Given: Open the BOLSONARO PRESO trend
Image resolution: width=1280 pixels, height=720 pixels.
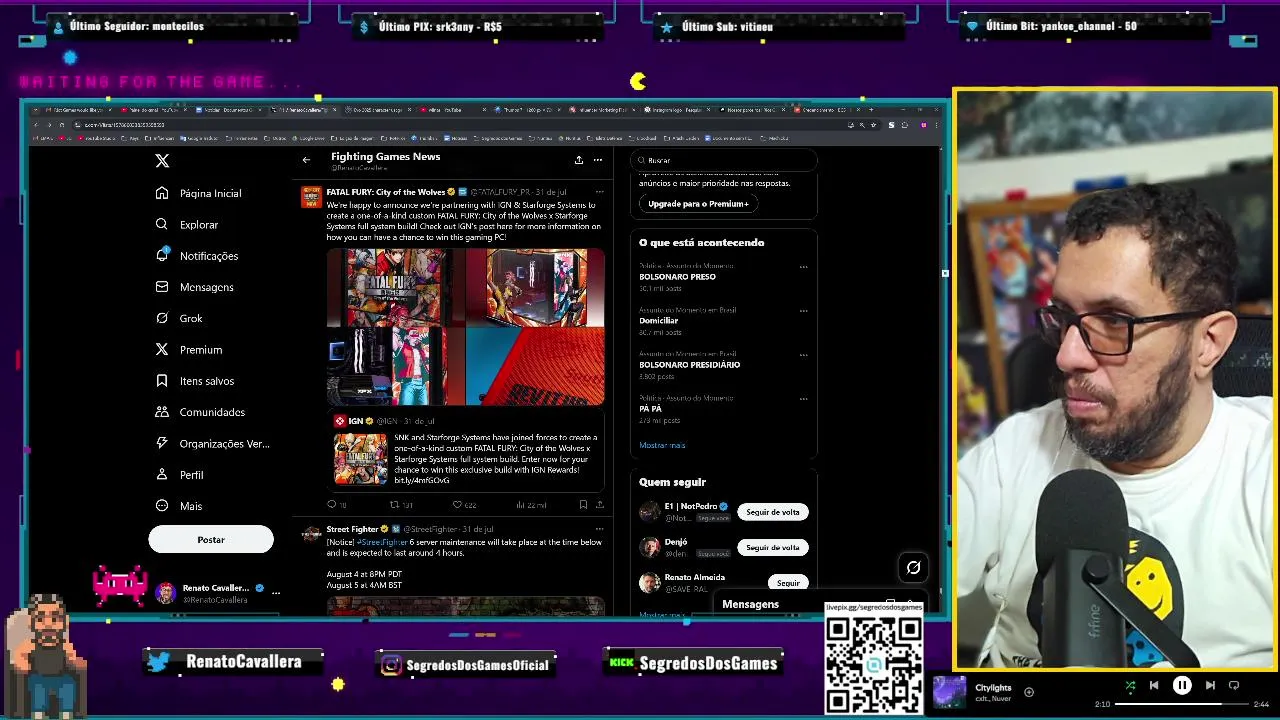Looking at the screenshot, I should coord(677,277).
